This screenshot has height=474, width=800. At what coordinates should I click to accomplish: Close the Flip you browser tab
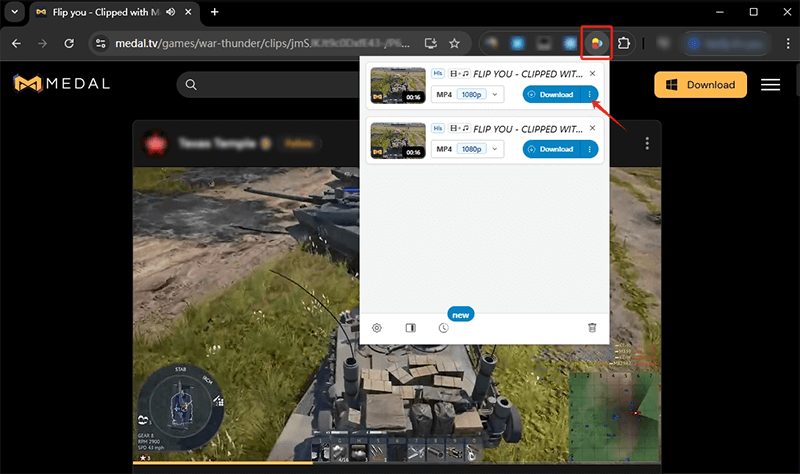188,12
